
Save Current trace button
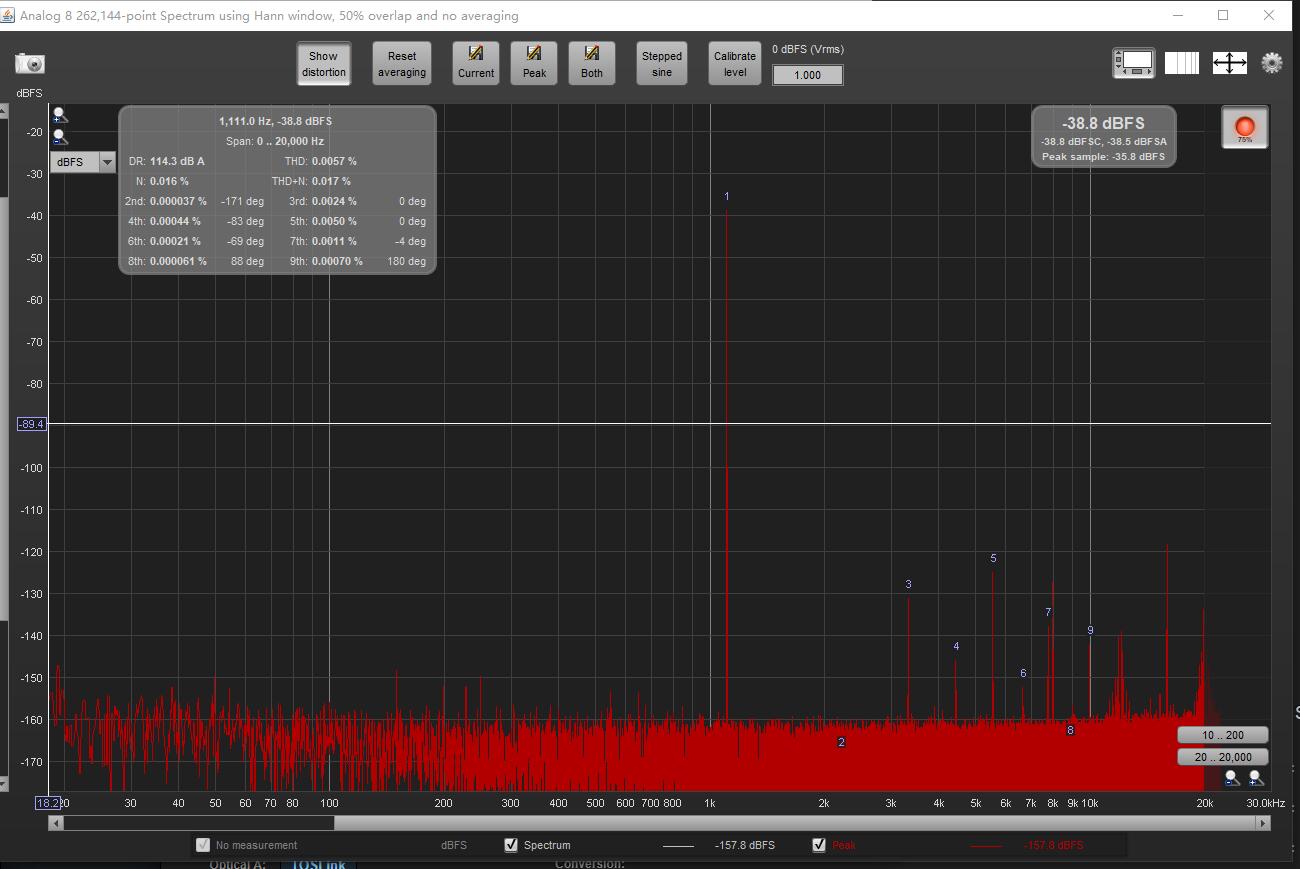pyautogui.click(x=476, y=63)
